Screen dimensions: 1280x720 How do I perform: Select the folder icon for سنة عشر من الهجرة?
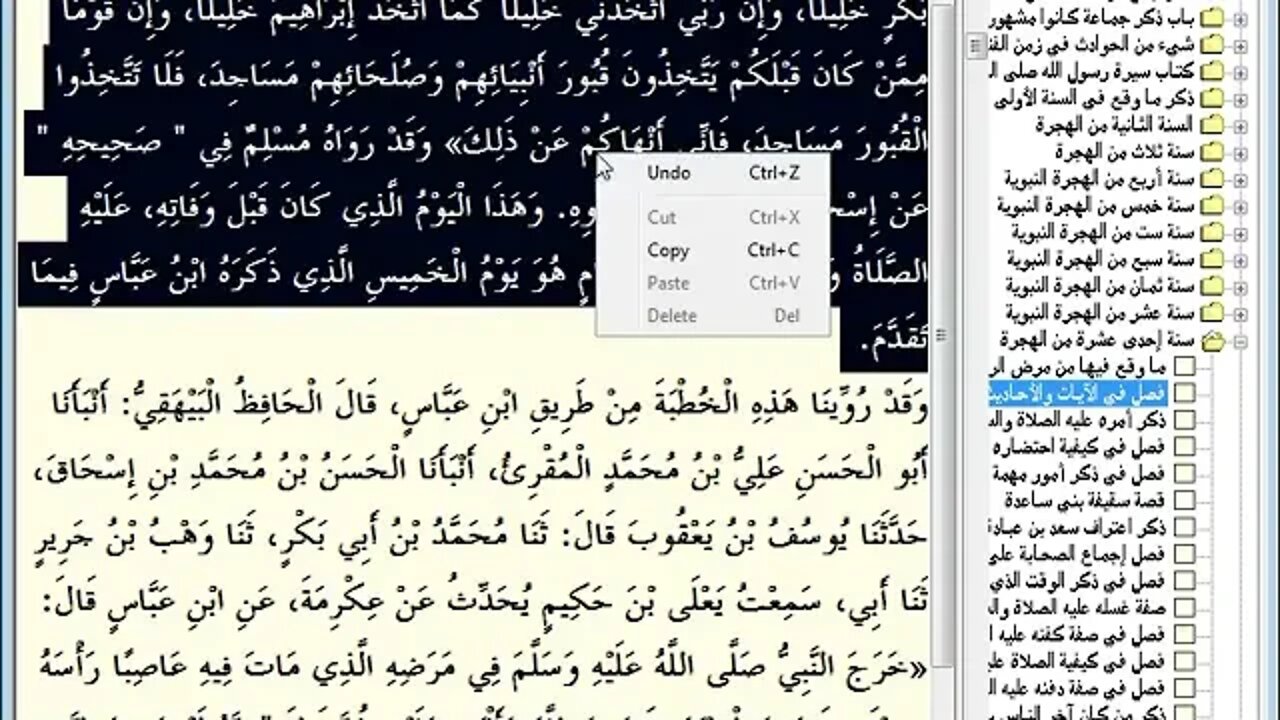pos(1214,312)
